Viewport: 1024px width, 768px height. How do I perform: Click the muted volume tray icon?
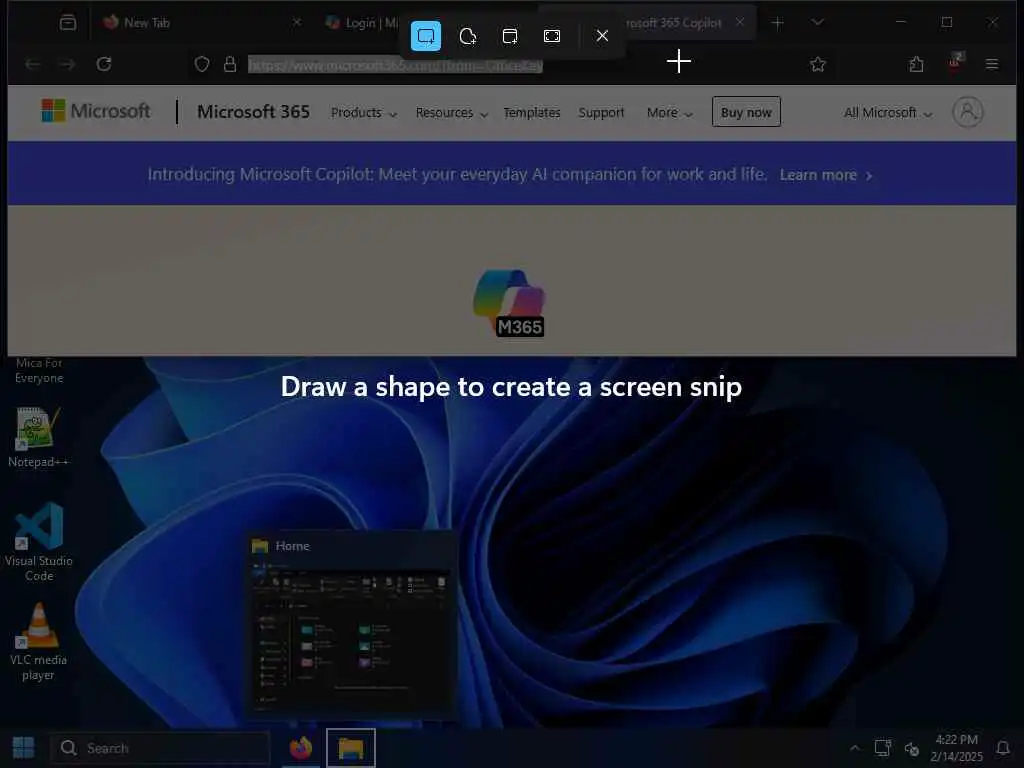click(912, 748)
